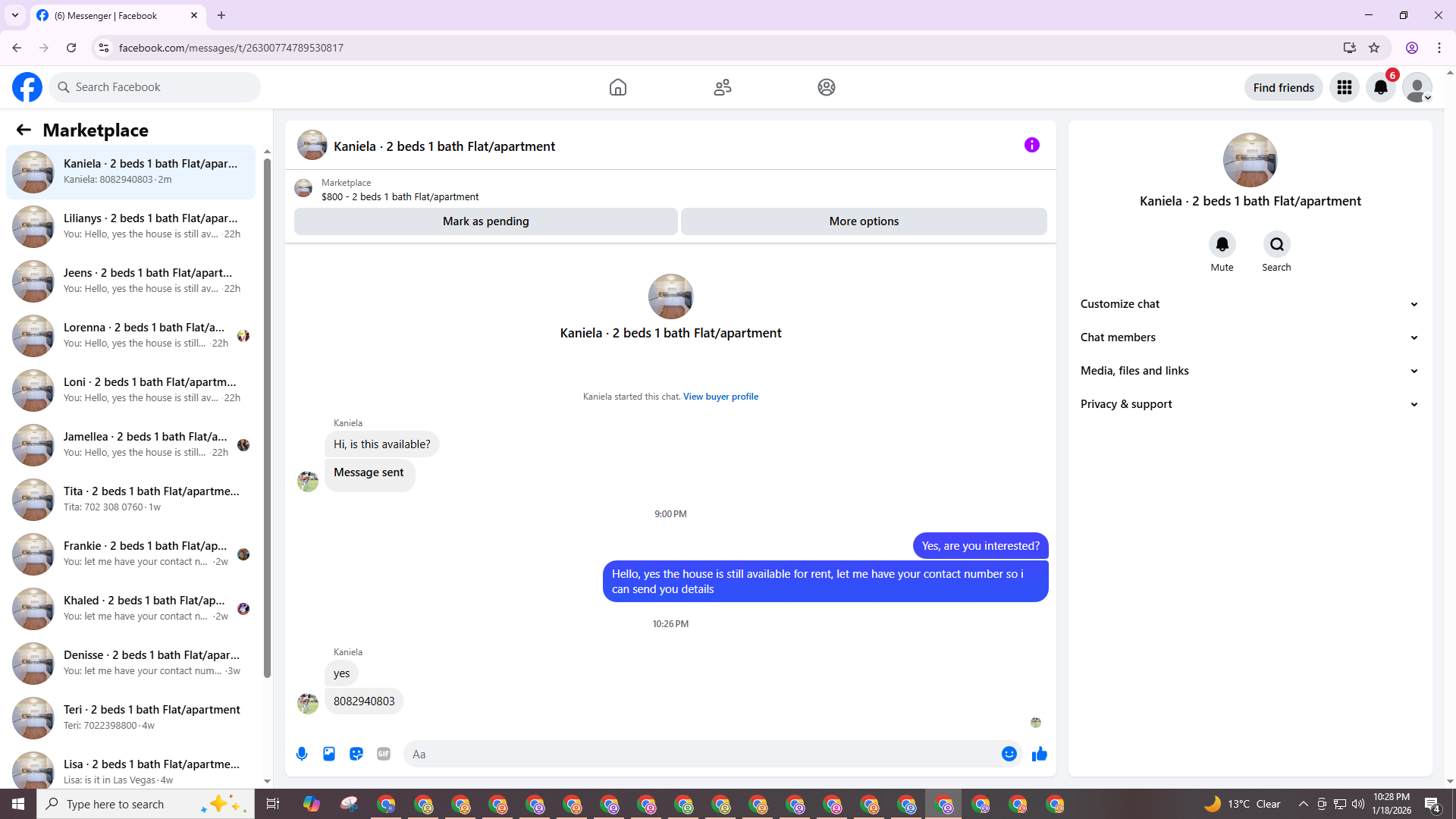Click the voice clip microphone icon
Screen dimensions: 1456x819
[302, 754]
